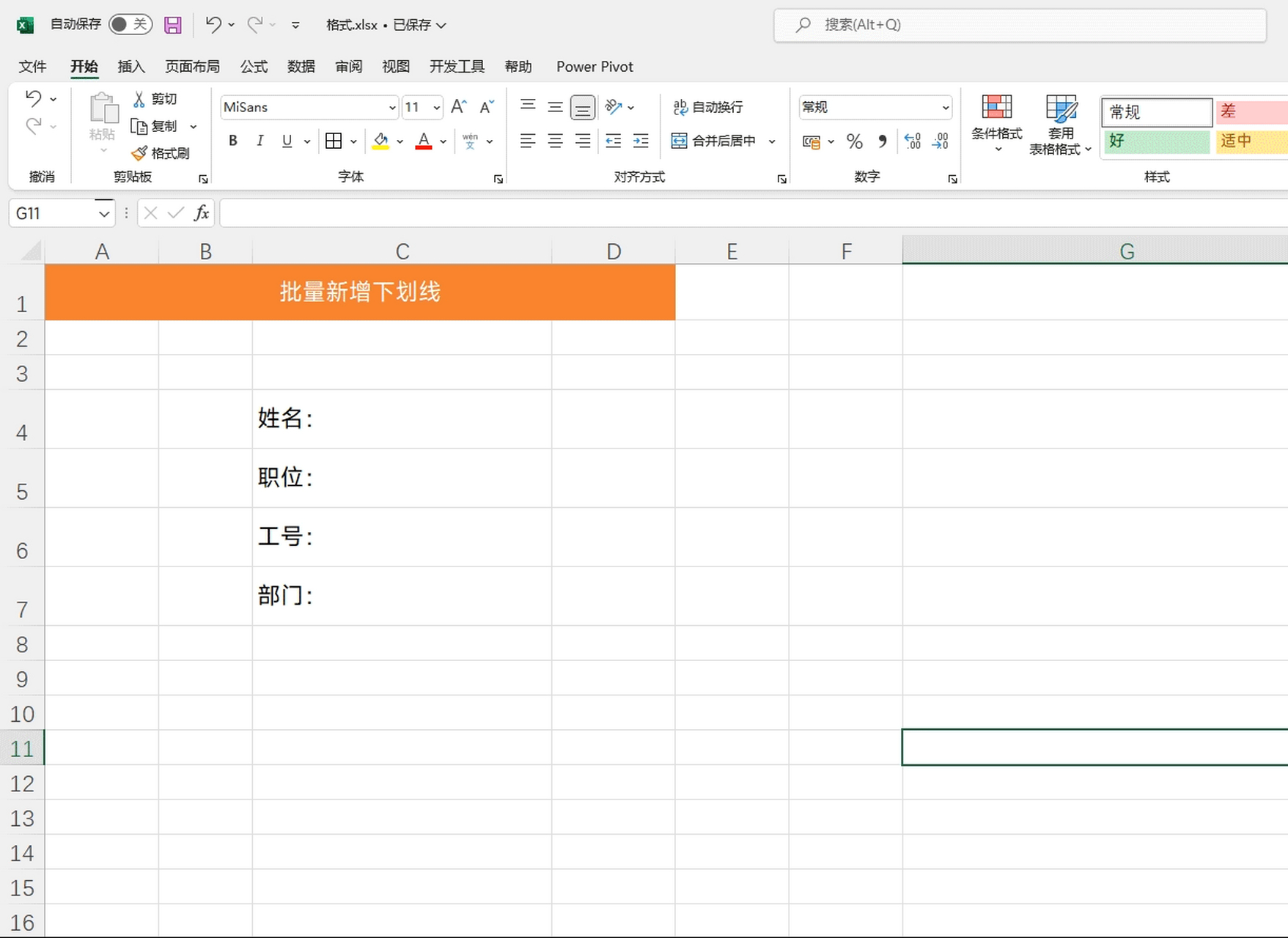Open the Power Pivot tab
Image resolution: width=1288 pixels, height=938 pixels.
tap(594, 66)
